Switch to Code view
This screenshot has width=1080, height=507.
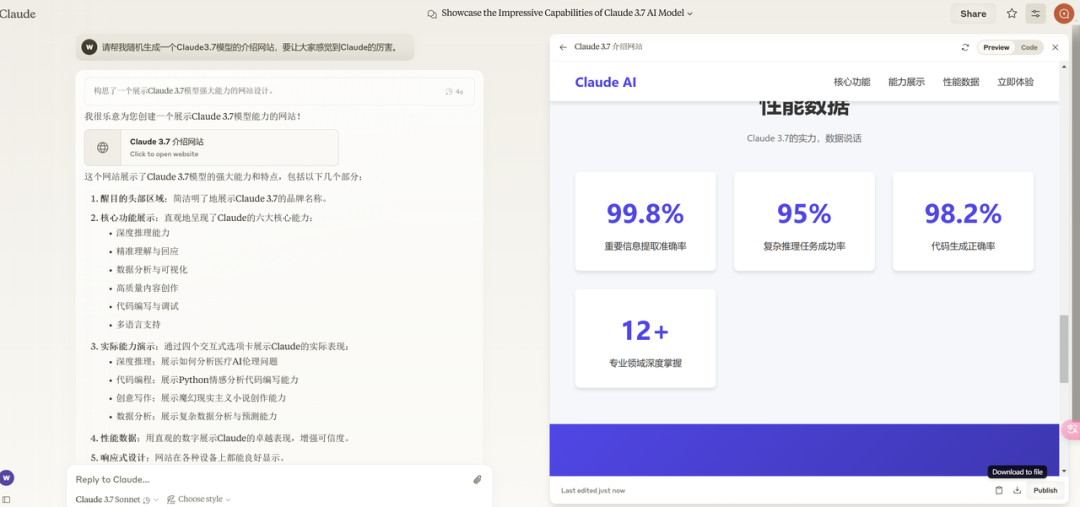coord(1029,48)
